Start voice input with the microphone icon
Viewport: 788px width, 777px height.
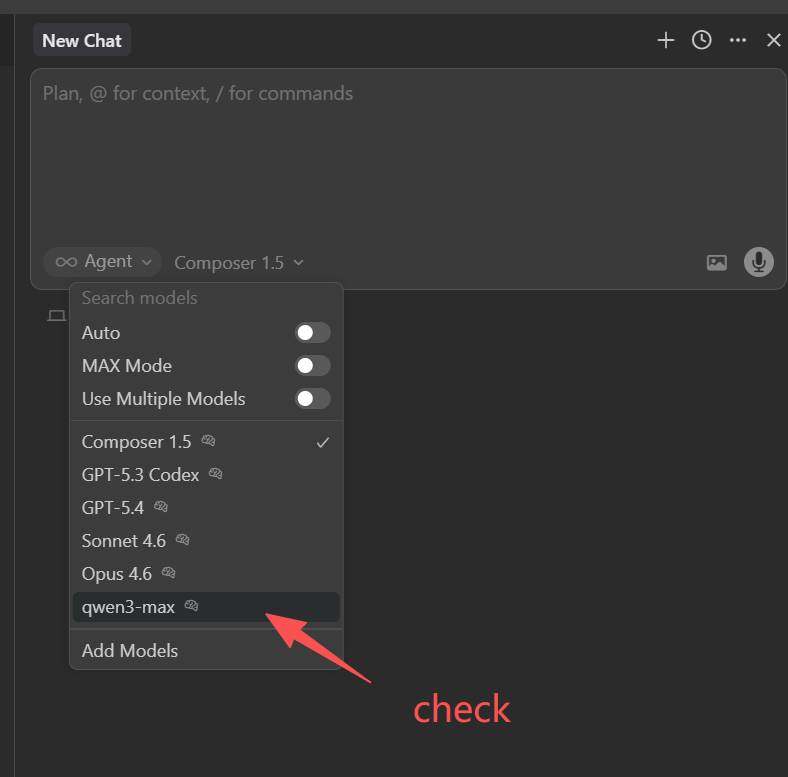[758, 262]
